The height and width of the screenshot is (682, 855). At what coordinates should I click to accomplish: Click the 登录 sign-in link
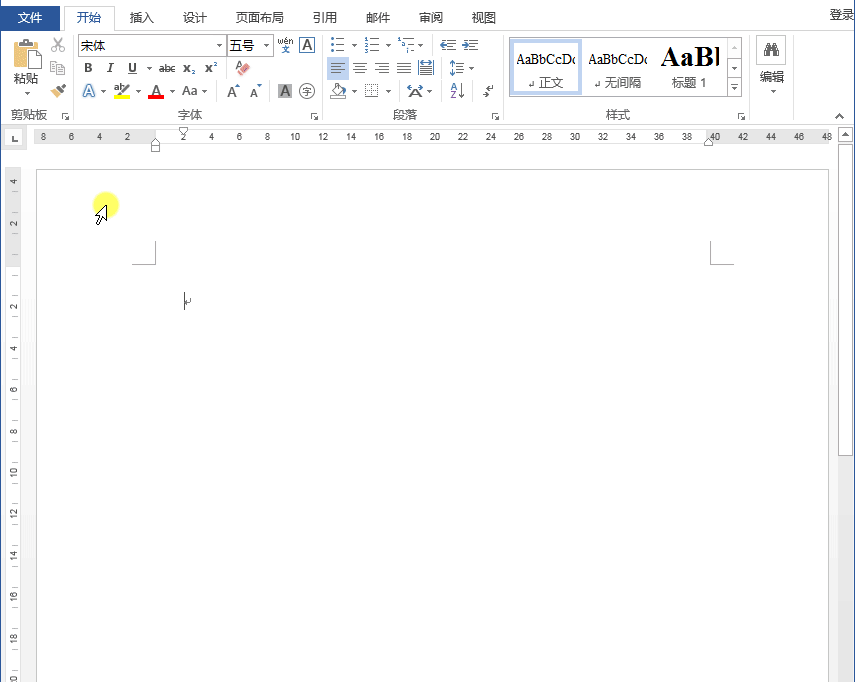click(x=841, y=15)
